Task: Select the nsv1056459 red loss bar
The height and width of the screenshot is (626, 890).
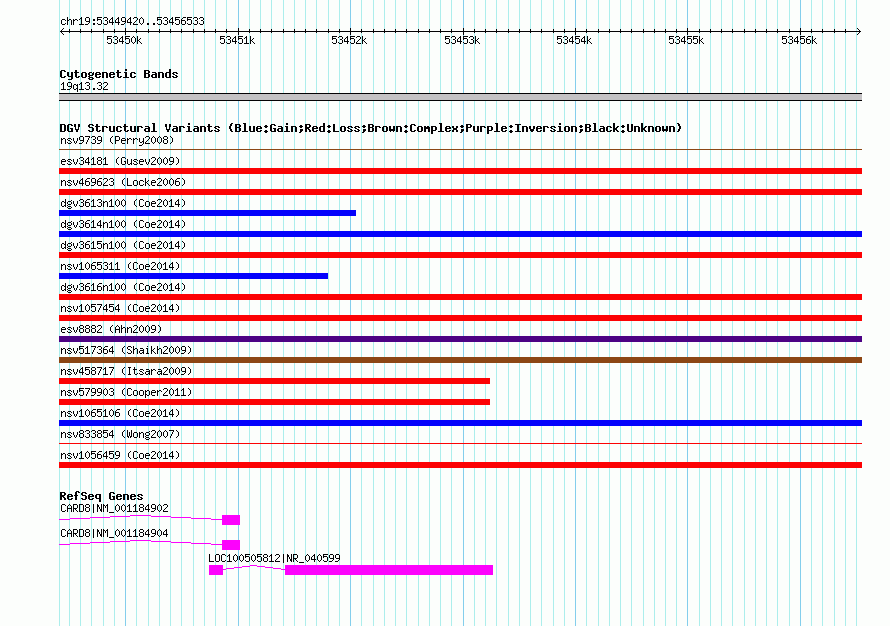Action: click(460, 465)
